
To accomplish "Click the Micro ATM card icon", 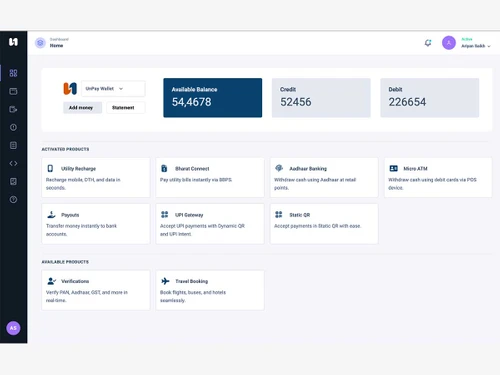I will 394,168.
